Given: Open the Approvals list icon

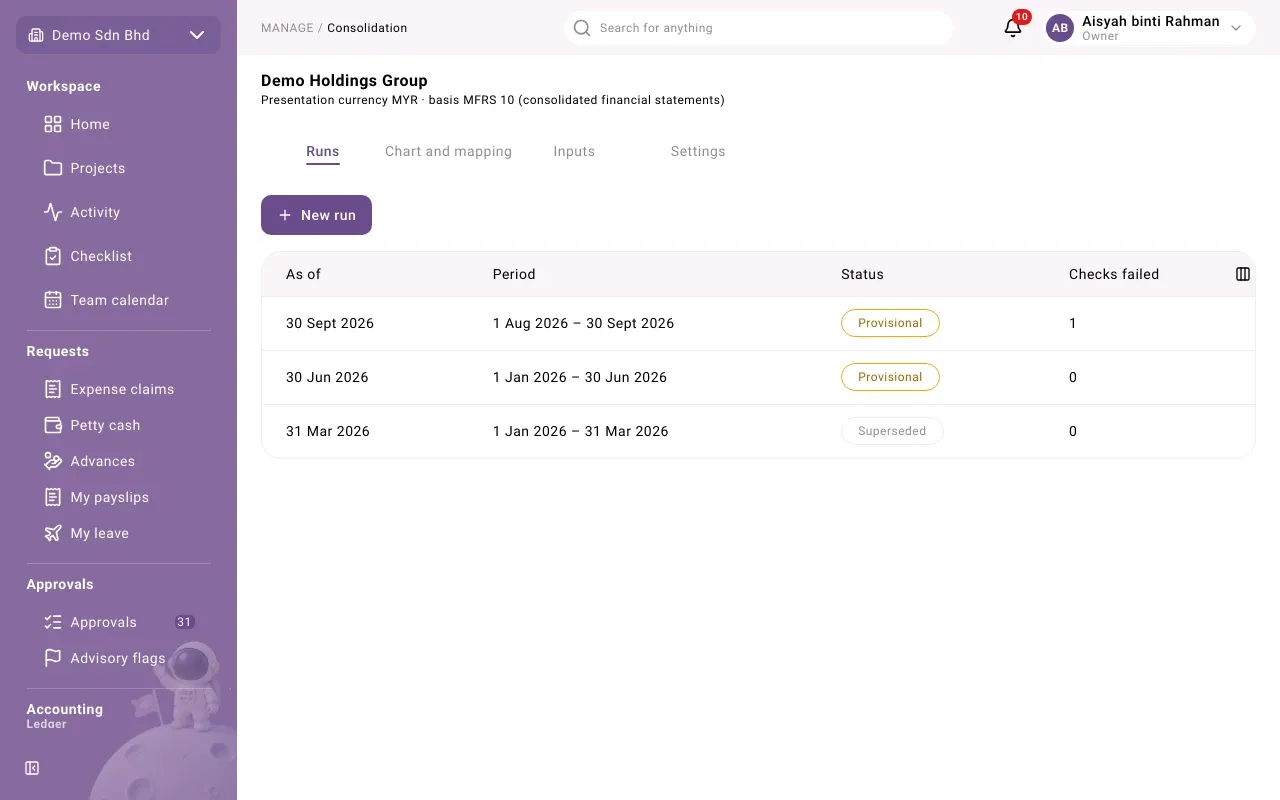Looking at the screenshot, I should (53, 622).
